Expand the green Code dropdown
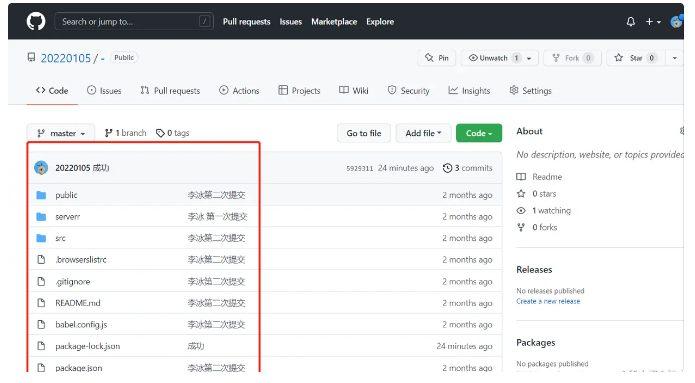Viewport: 695px width, 383px height. click(479, 133)
